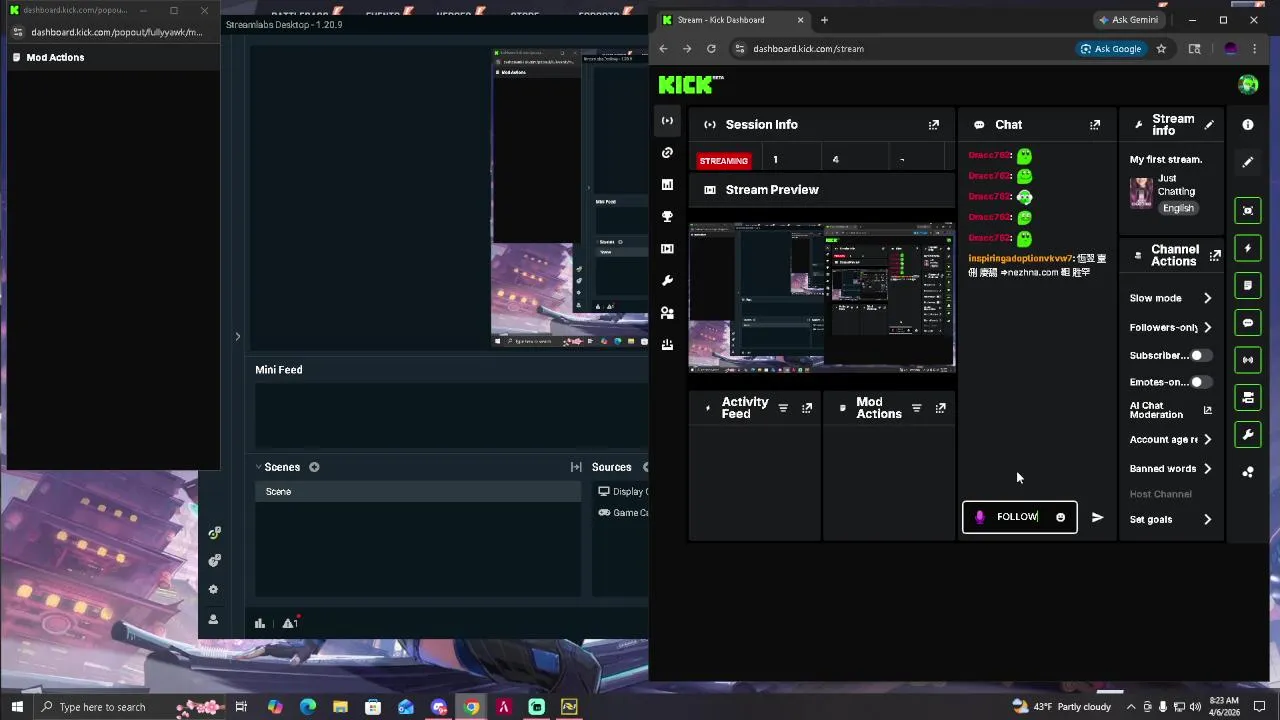Click the broadcast signal icon in right rail
This screenshot has height=720, width=1280.
pyautogui.click(x=1248, y=360)
